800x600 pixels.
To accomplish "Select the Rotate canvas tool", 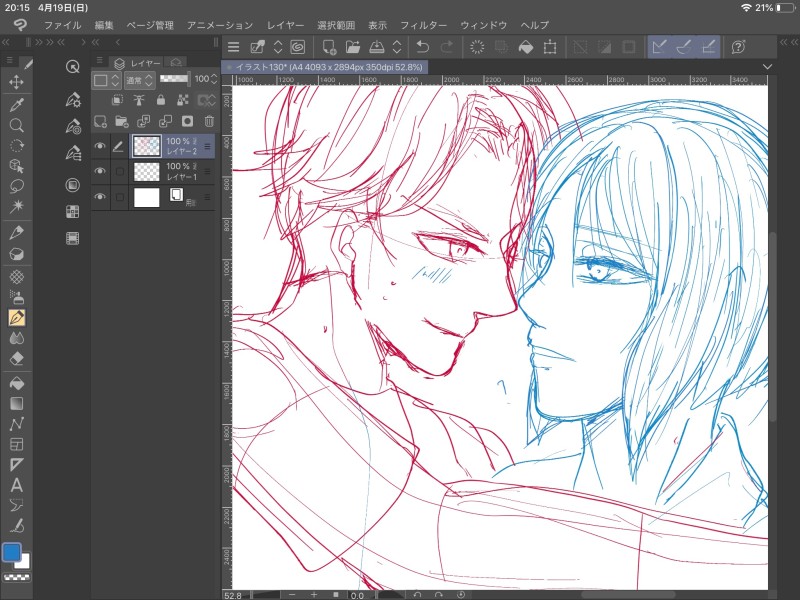I will click(x=16, y=146).
